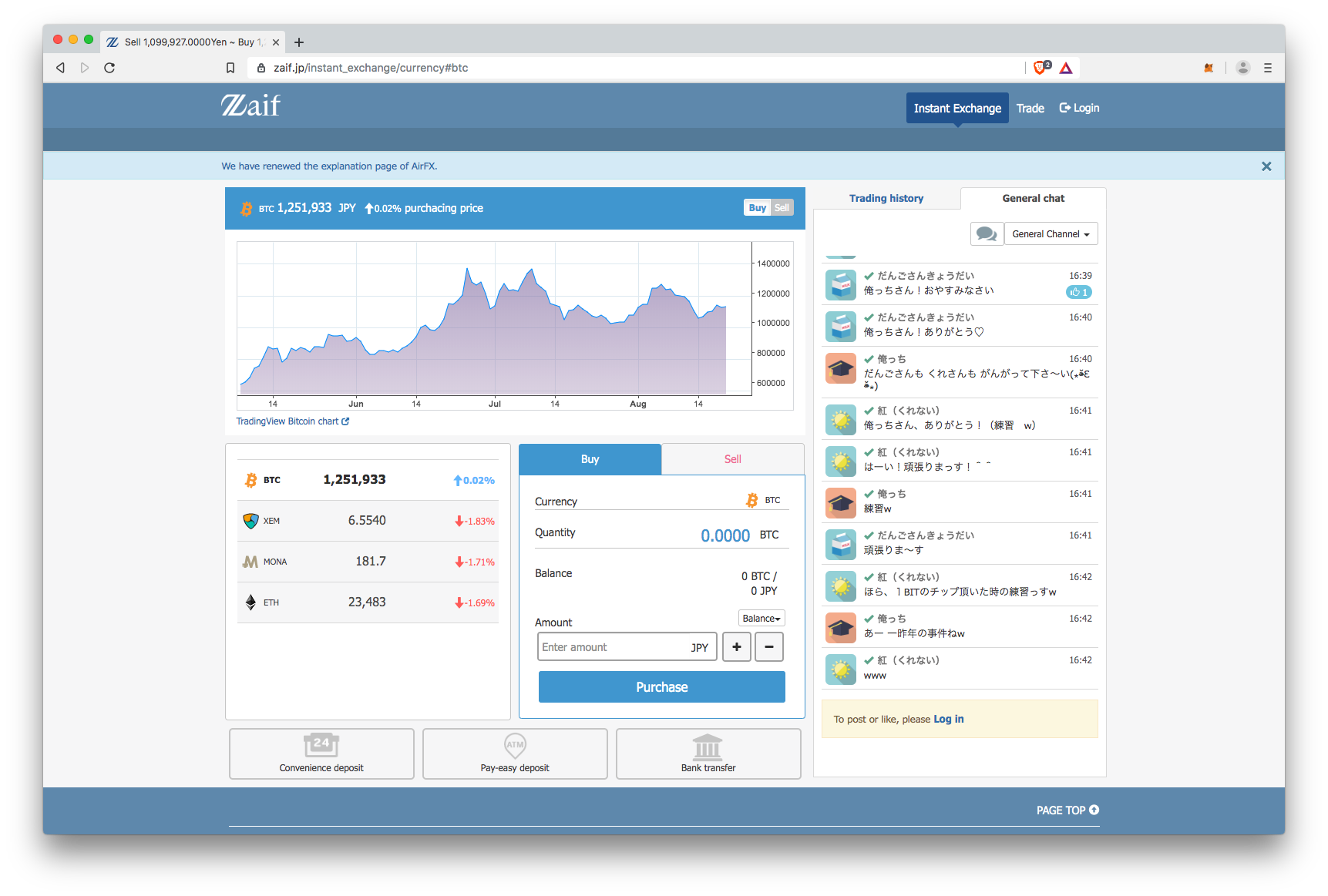Select the ETH currency icon

pyautogui.click(x=250, y=602)
